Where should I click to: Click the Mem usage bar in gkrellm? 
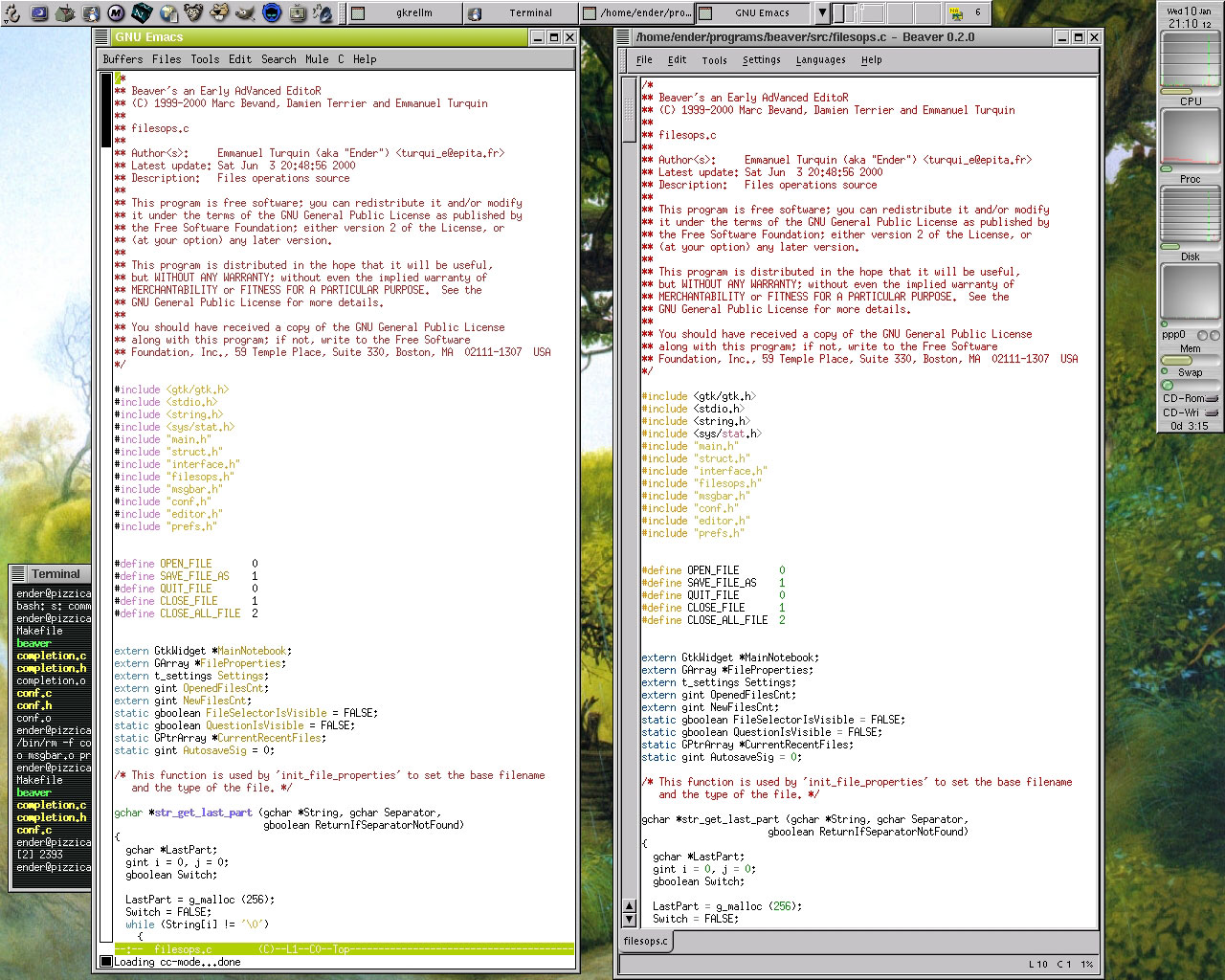tap(1190, 360)
